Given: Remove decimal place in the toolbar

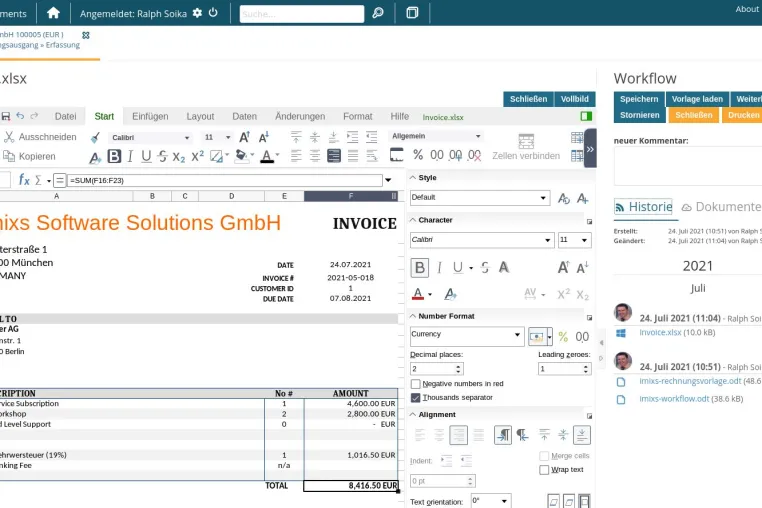Looking at the screenshot, I should pos(474,155).
